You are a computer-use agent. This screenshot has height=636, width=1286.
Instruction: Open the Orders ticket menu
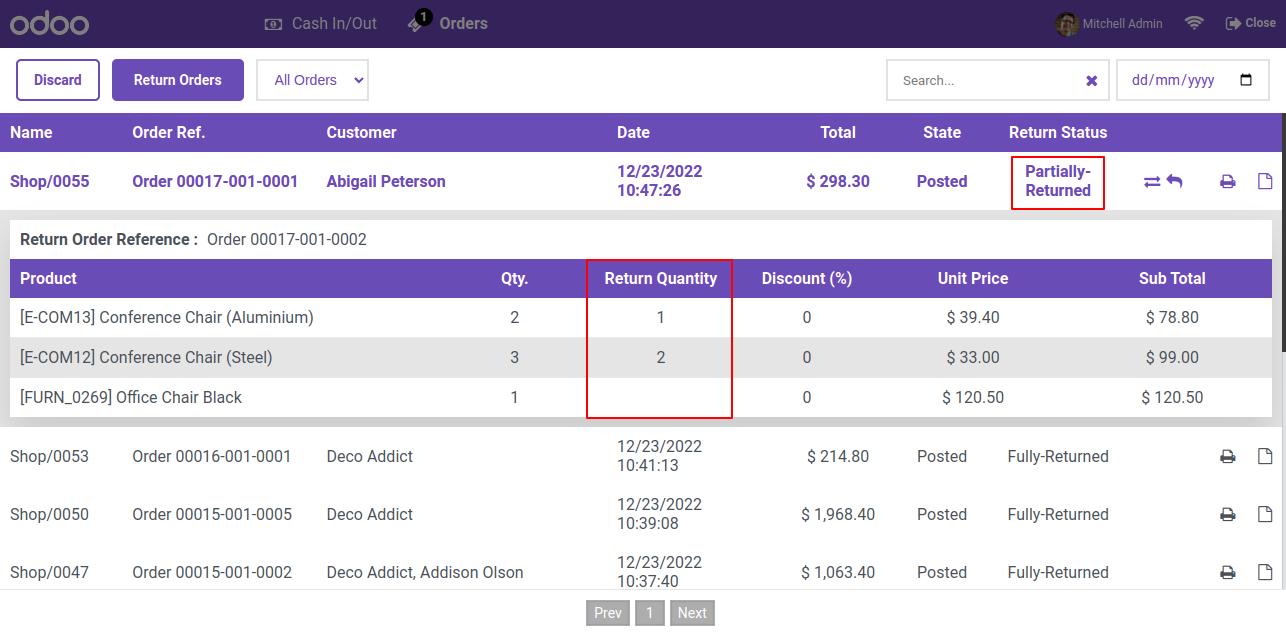(x=447, y=22)
